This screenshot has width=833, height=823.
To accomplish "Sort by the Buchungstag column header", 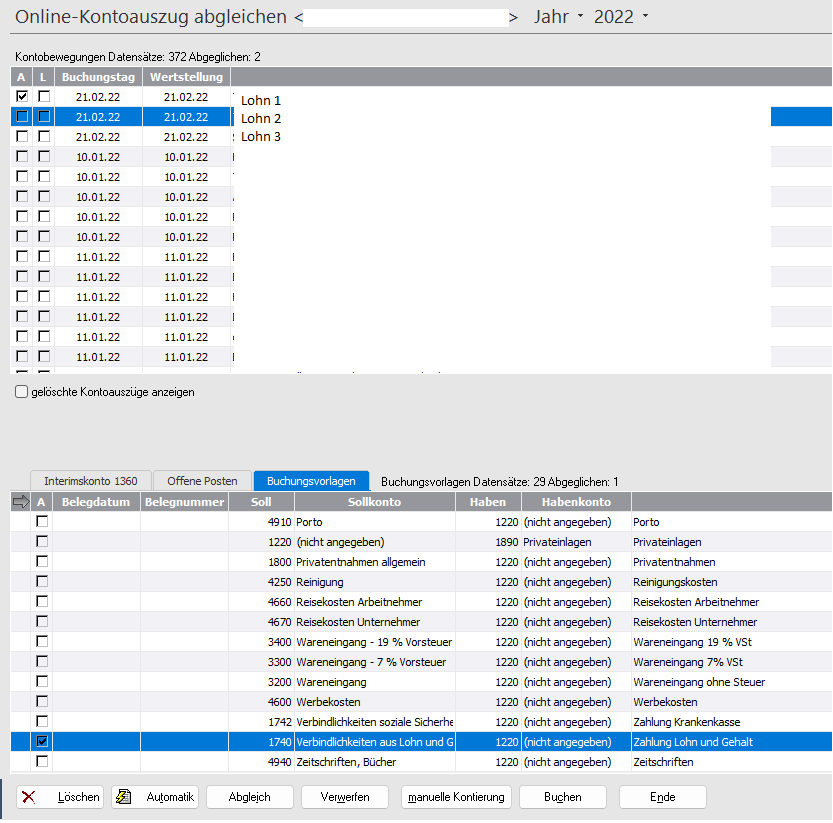I will click(x=98, y=77).
